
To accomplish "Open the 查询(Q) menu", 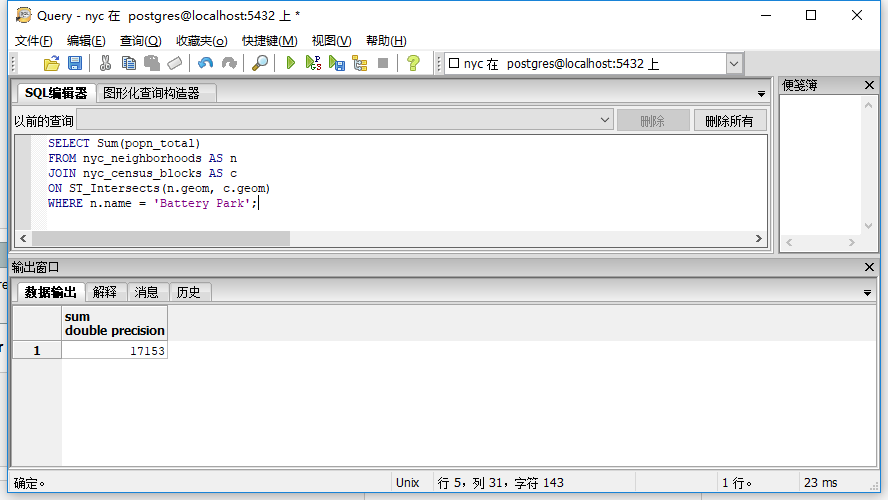I will coord(140,41).
